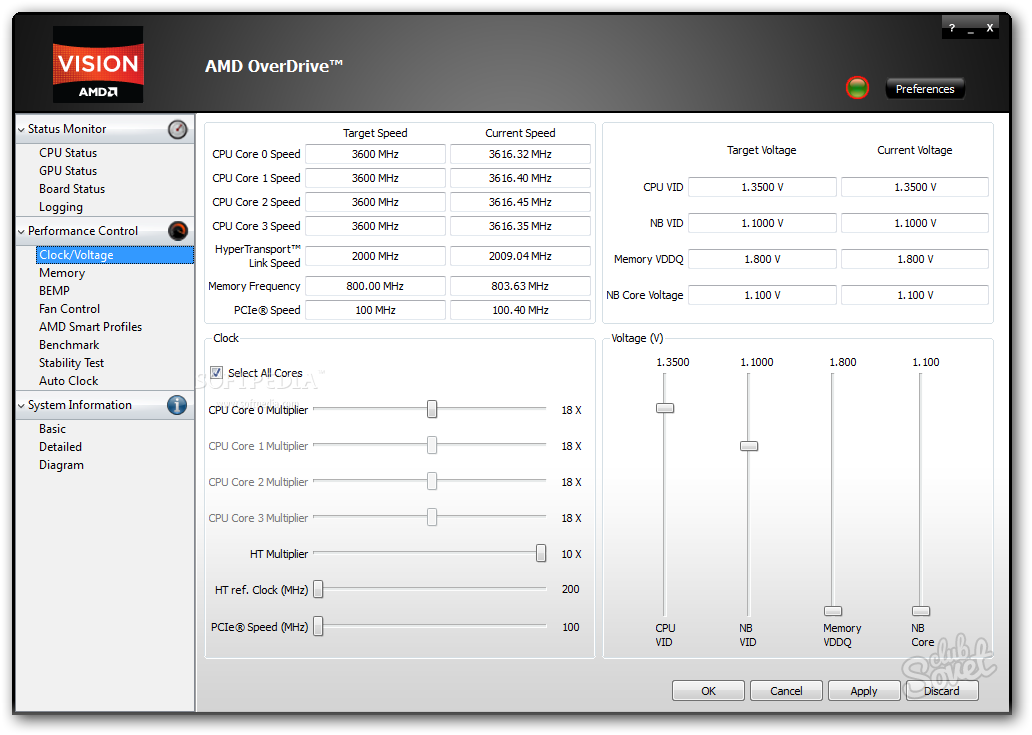Close the AMD OverDrive window
This screenshot has width=1032, height=735.
pos(989,28)
